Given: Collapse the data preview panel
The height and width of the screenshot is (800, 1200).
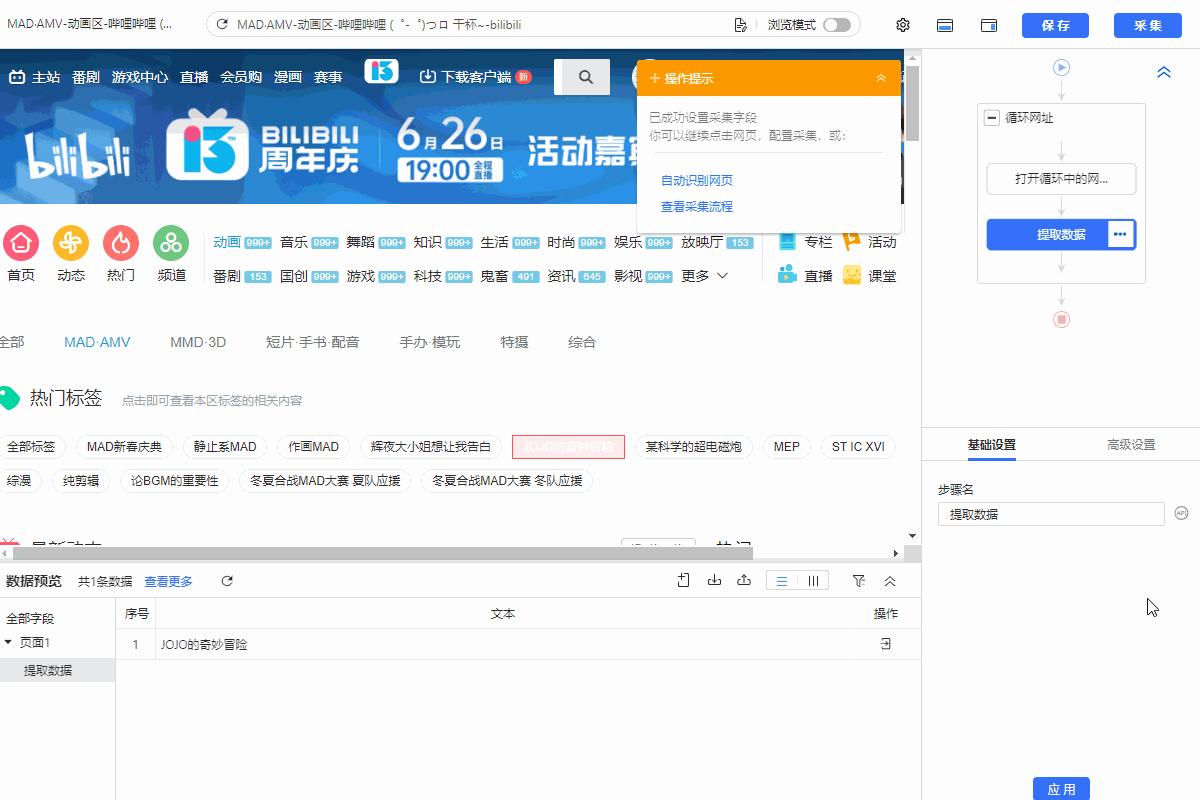Looking at the screenshot, I should click(x=890, y=581).
